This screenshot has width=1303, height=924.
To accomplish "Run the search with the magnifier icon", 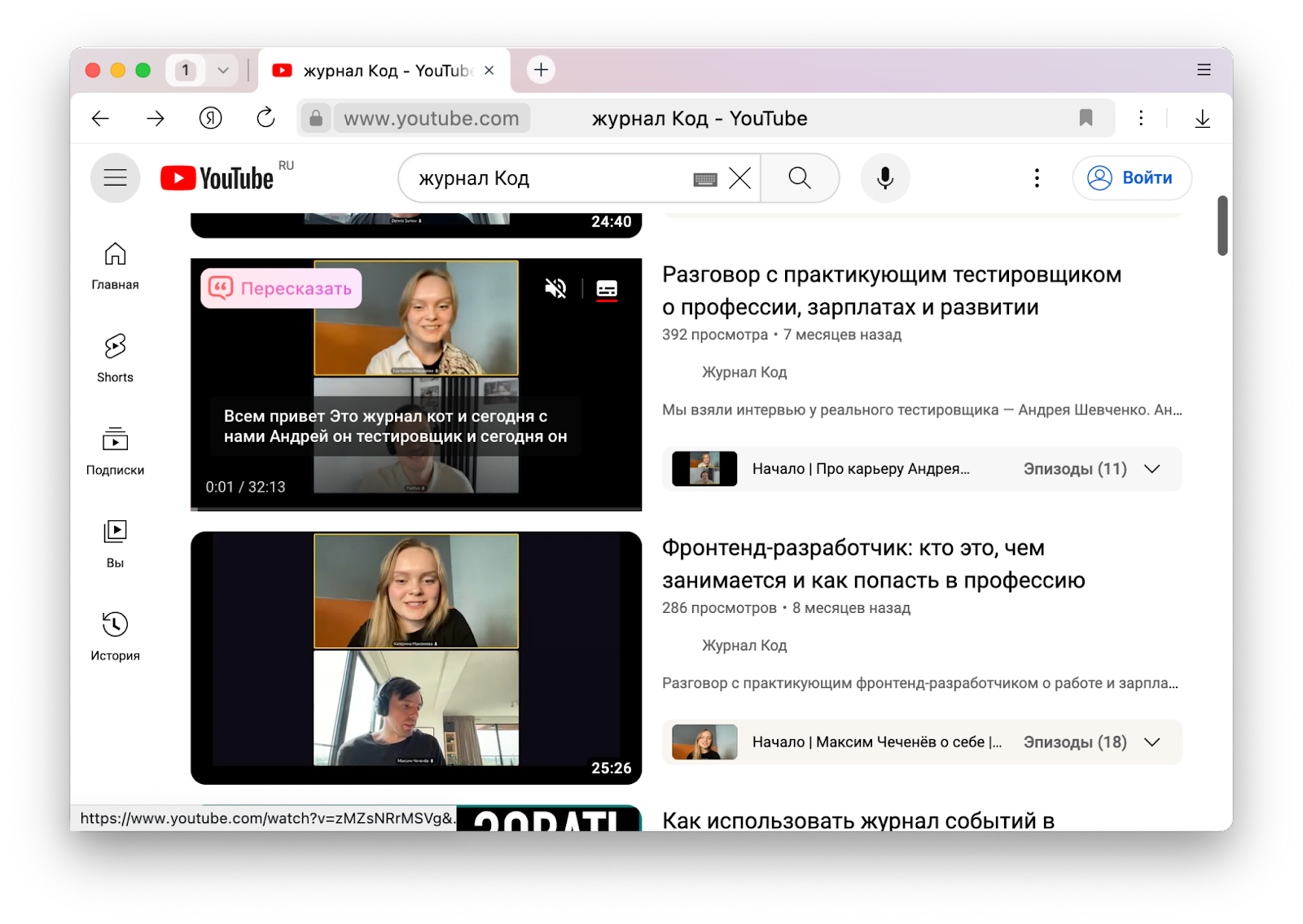I will [801, 177].
